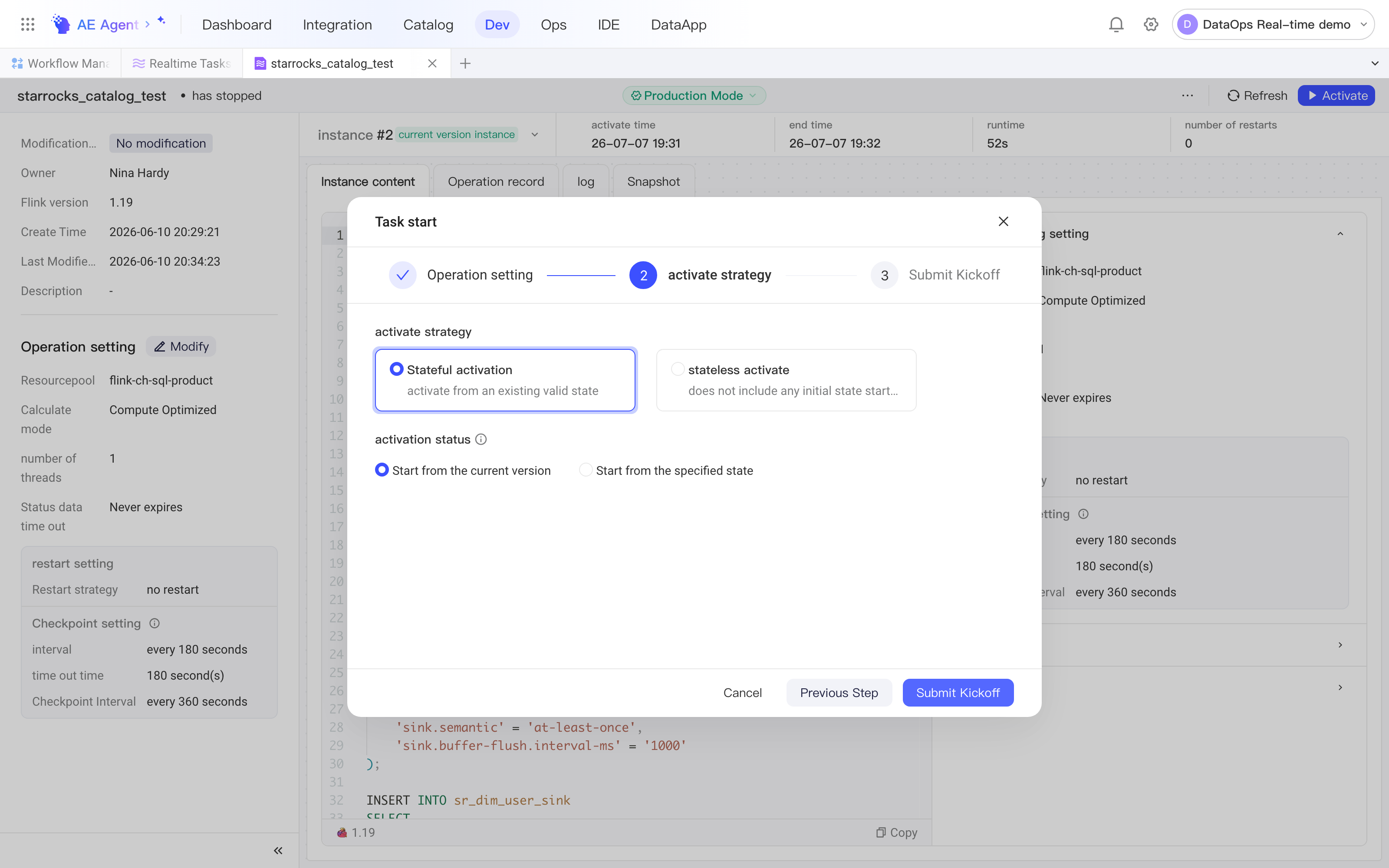Click Previous Step button
Screen dimensions: 1389x868
coord(839,693)
